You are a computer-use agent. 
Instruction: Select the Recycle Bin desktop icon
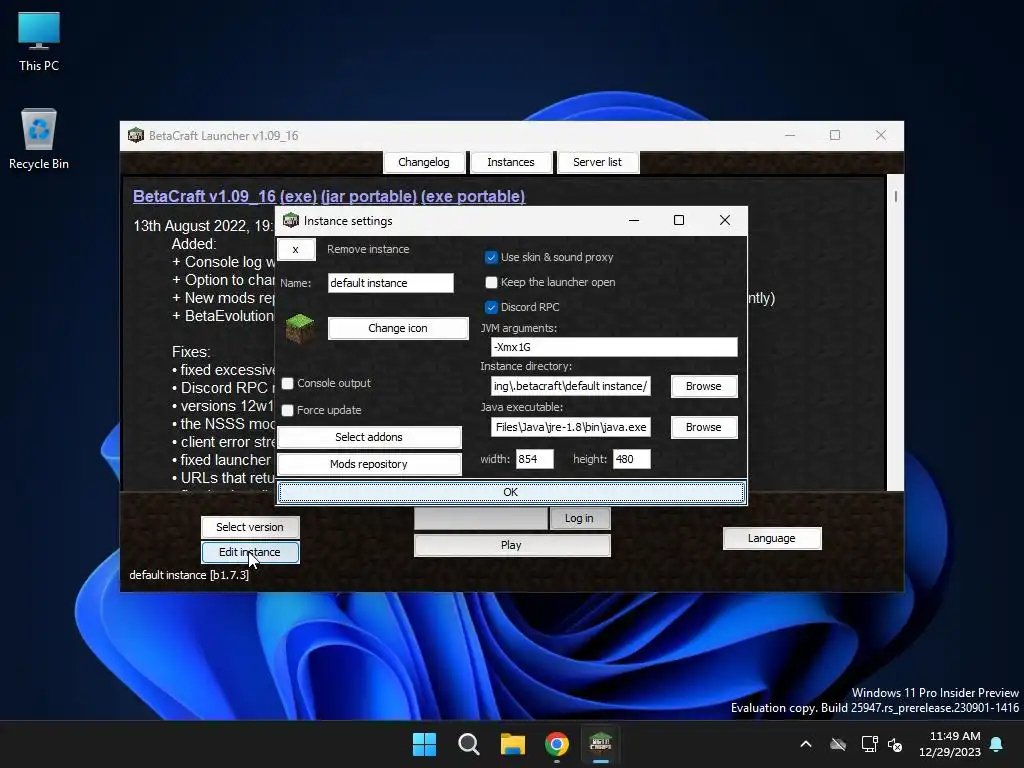coord(39,139)
